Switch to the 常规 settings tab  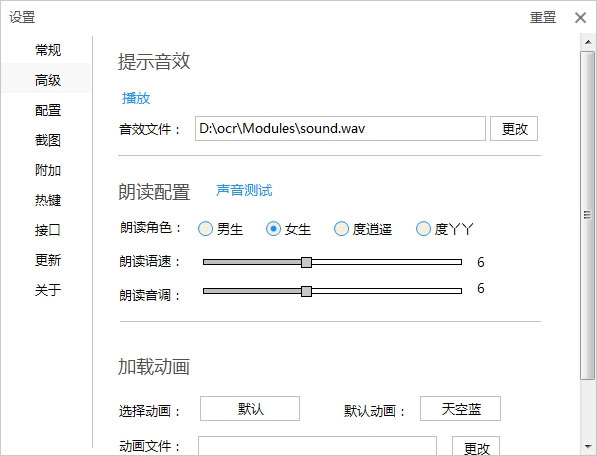click(48, 50)
